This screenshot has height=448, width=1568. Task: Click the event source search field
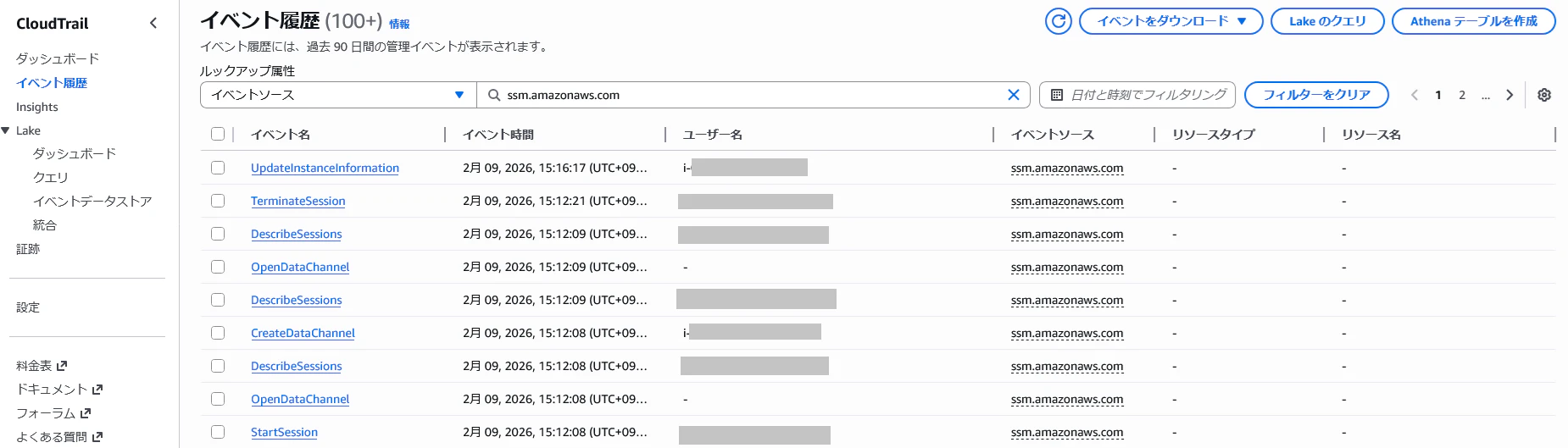point(753,95)
